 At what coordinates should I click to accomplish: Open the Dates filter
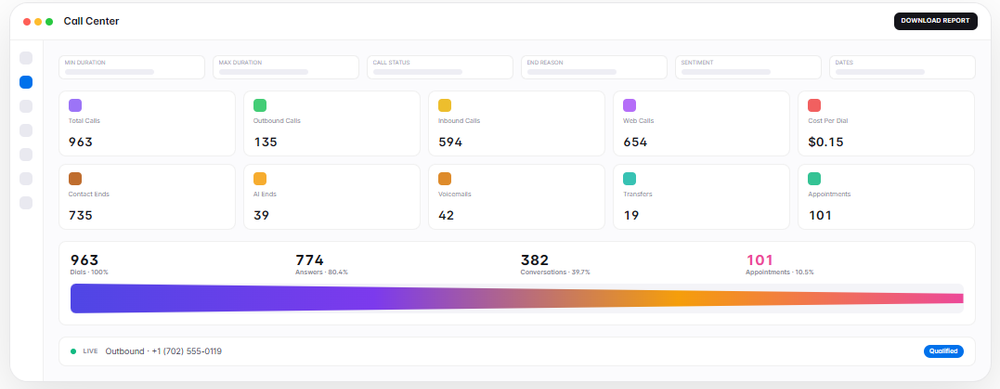click(x=902, y=67)
